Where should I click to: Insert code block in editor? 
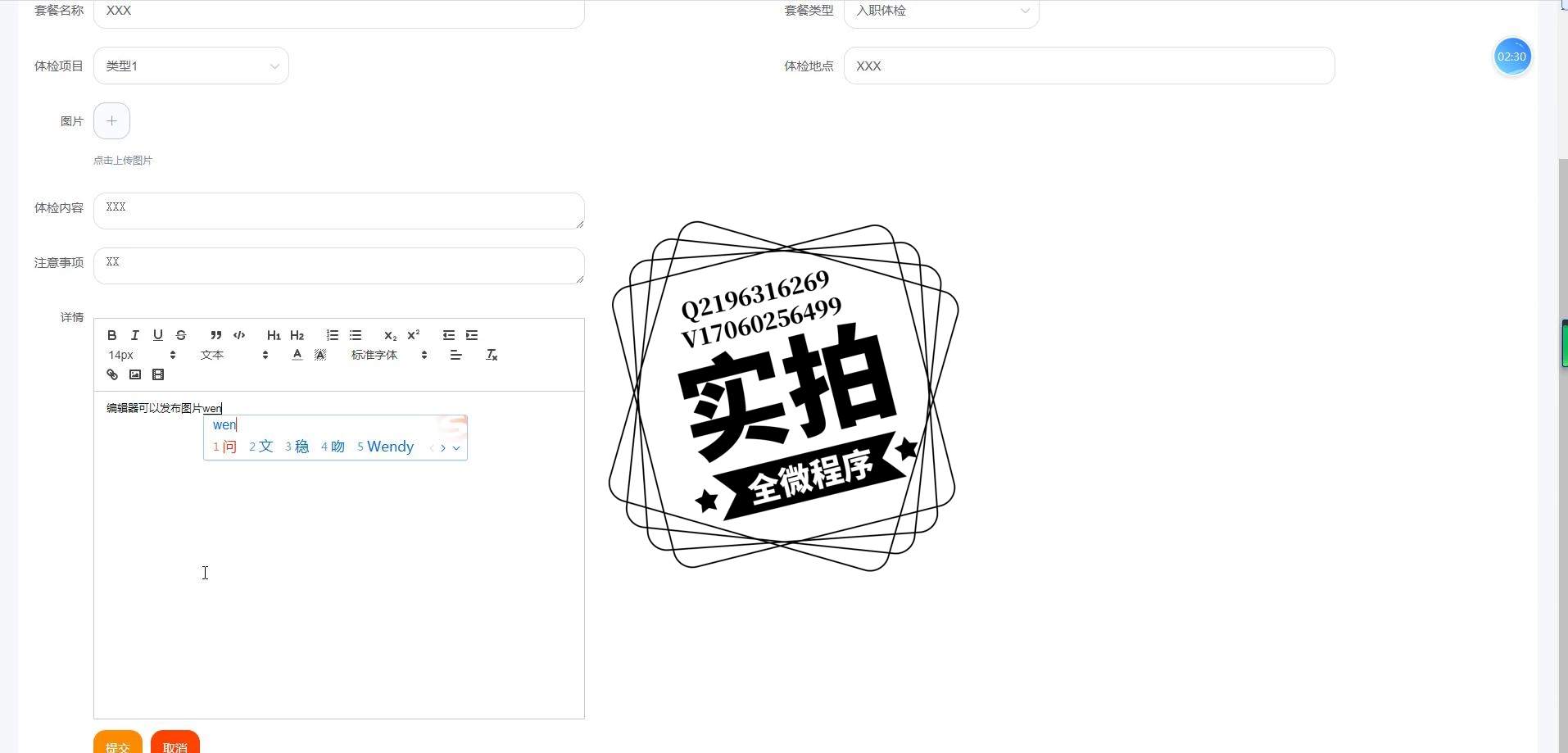click(239, 335)
